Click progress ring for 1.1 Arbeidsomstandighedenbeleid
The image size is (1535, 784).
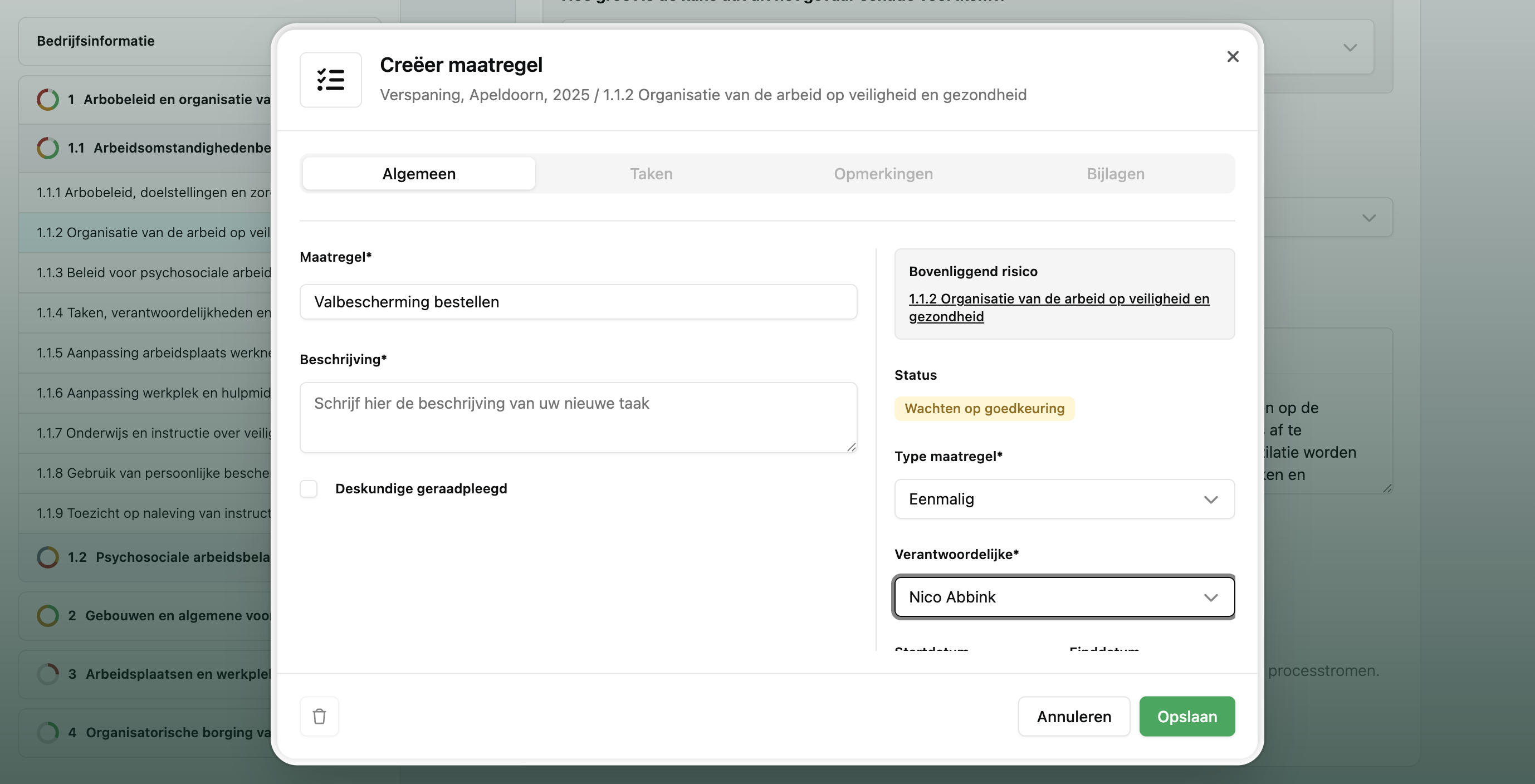click(x=48, y=148)
